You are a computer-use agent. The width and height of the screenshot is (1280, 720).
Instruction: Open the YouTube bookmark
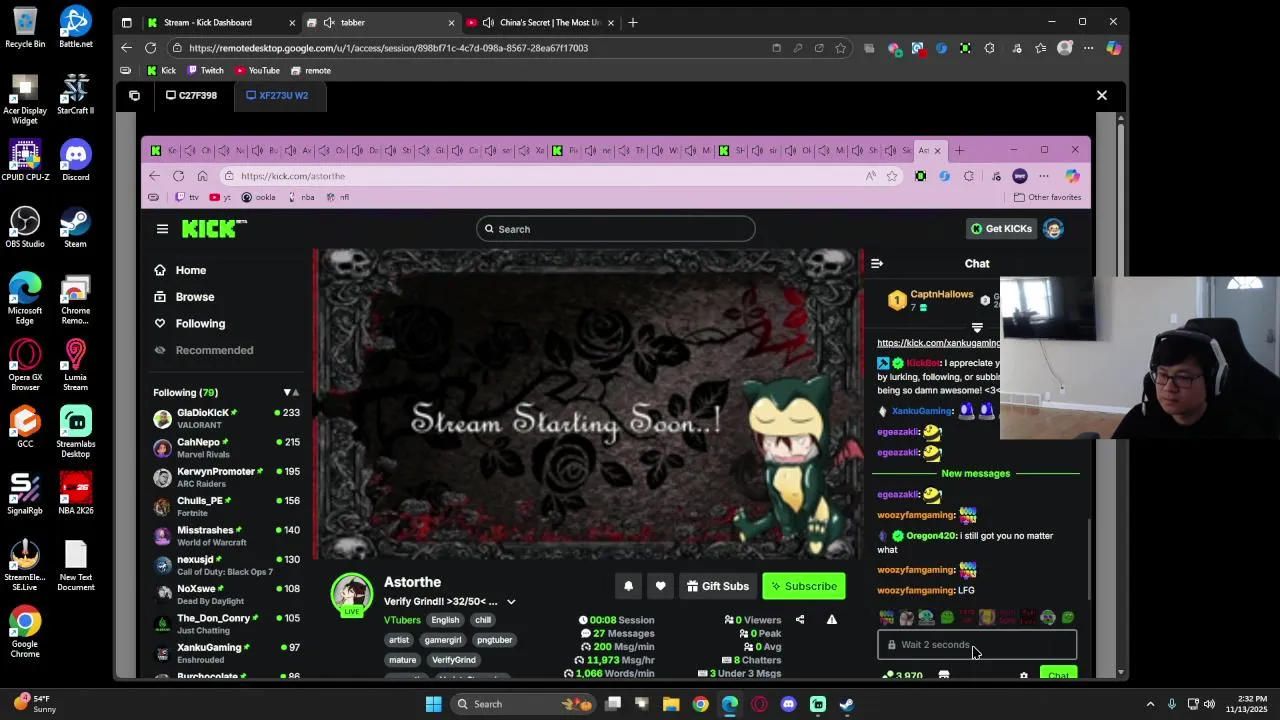(x=258, y=71)
